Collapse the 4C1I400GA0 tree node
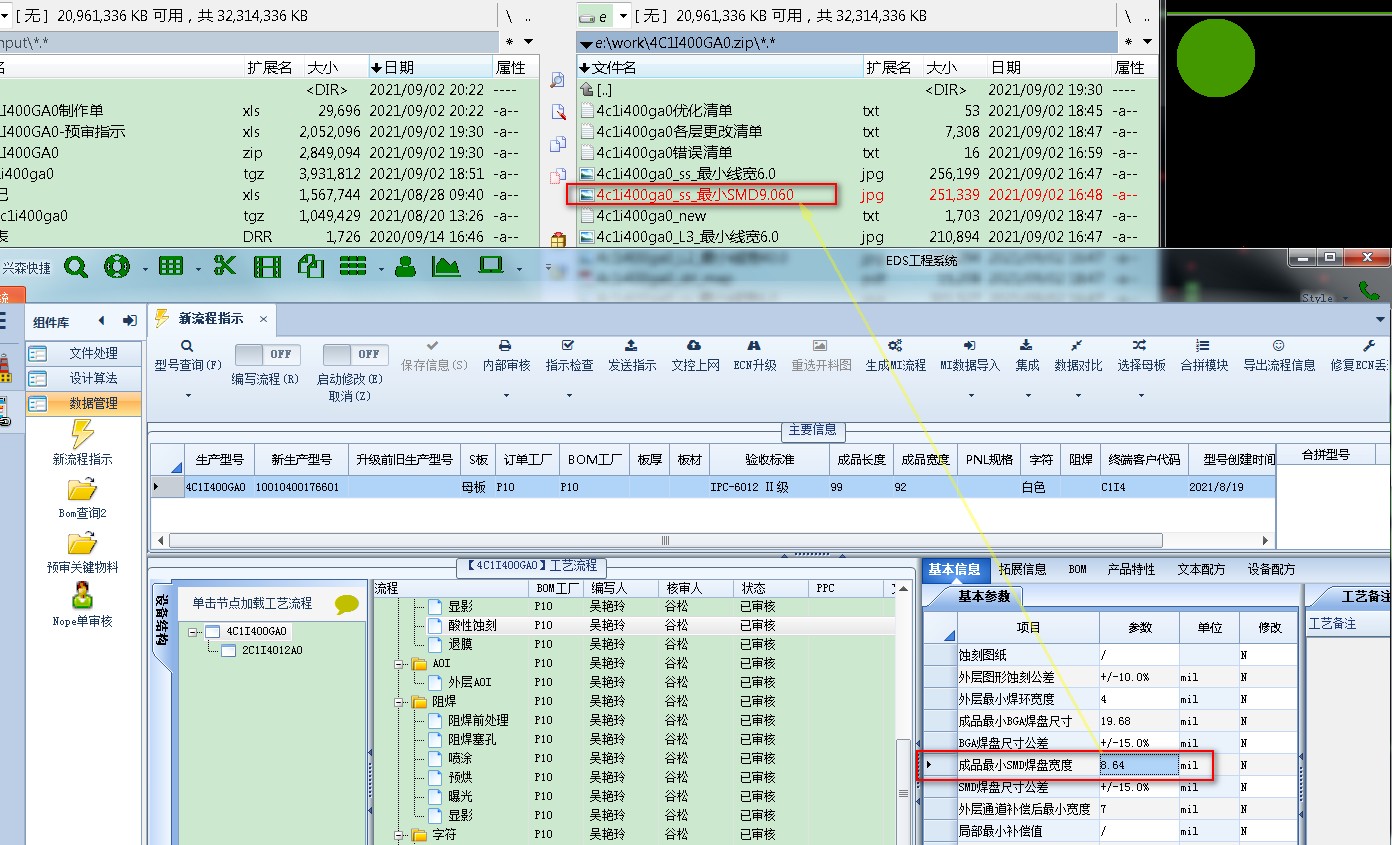 194,631
